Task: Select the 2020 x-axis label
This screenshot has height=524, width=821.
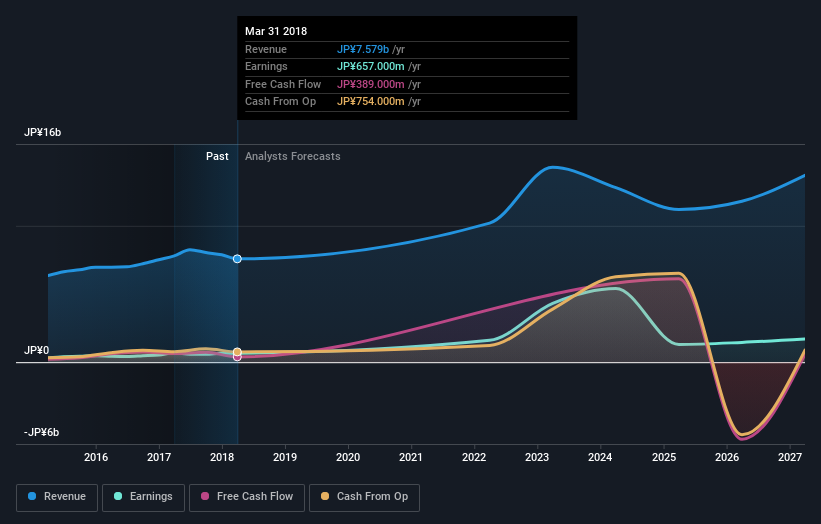Action: coord(348,457)
